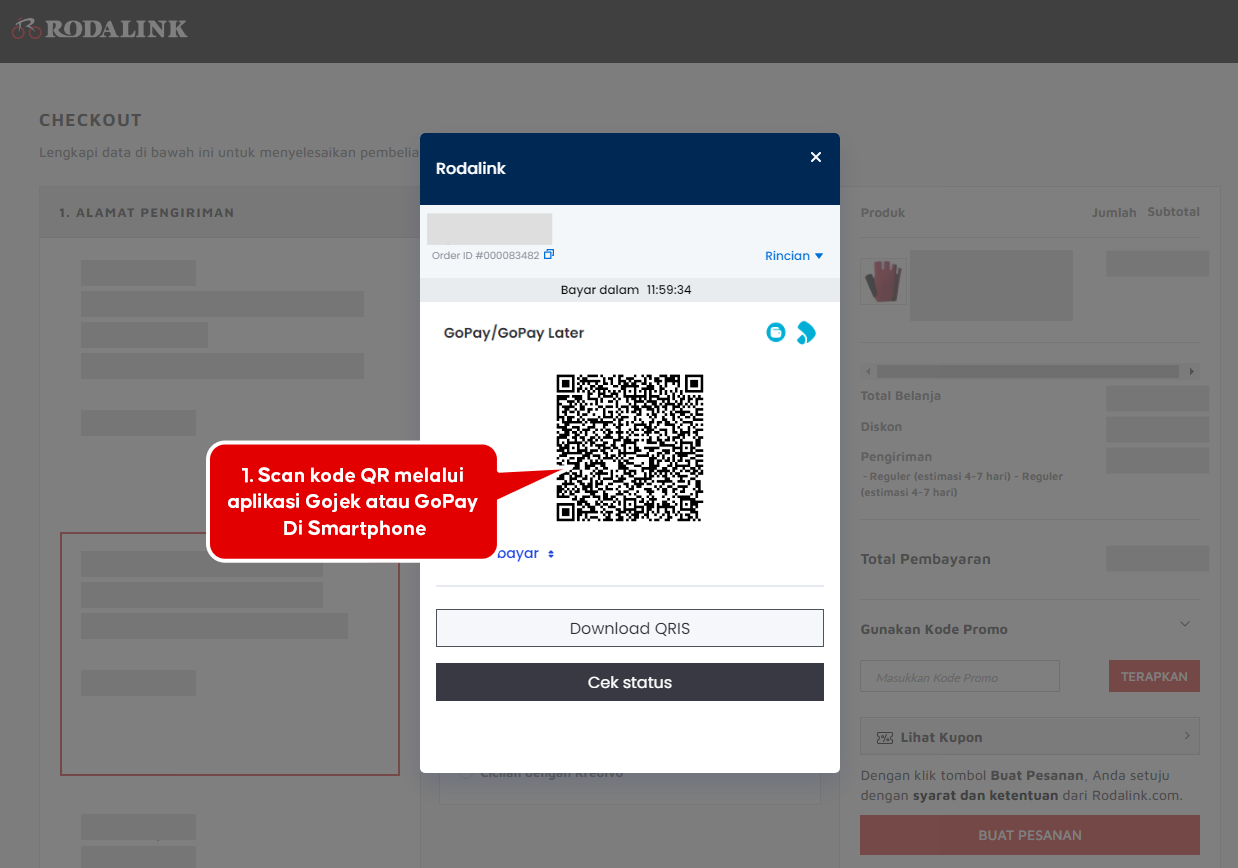Screen dimensions: 1238x868
Task: Click the Masukkan Kode Promo field
Action: 960,677
